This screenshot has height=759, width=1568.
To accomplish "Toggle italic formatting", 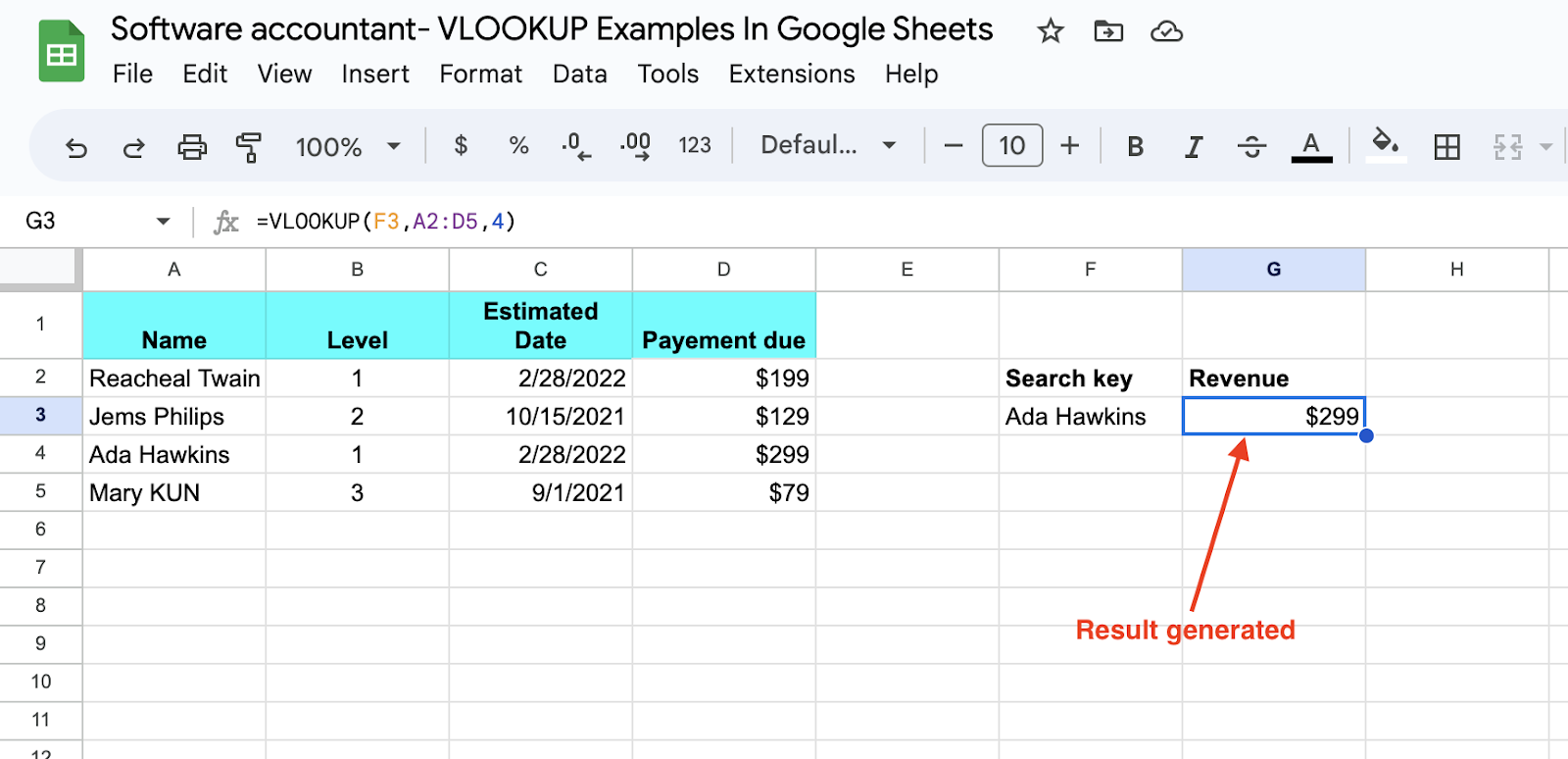I will pos(1193,147).
